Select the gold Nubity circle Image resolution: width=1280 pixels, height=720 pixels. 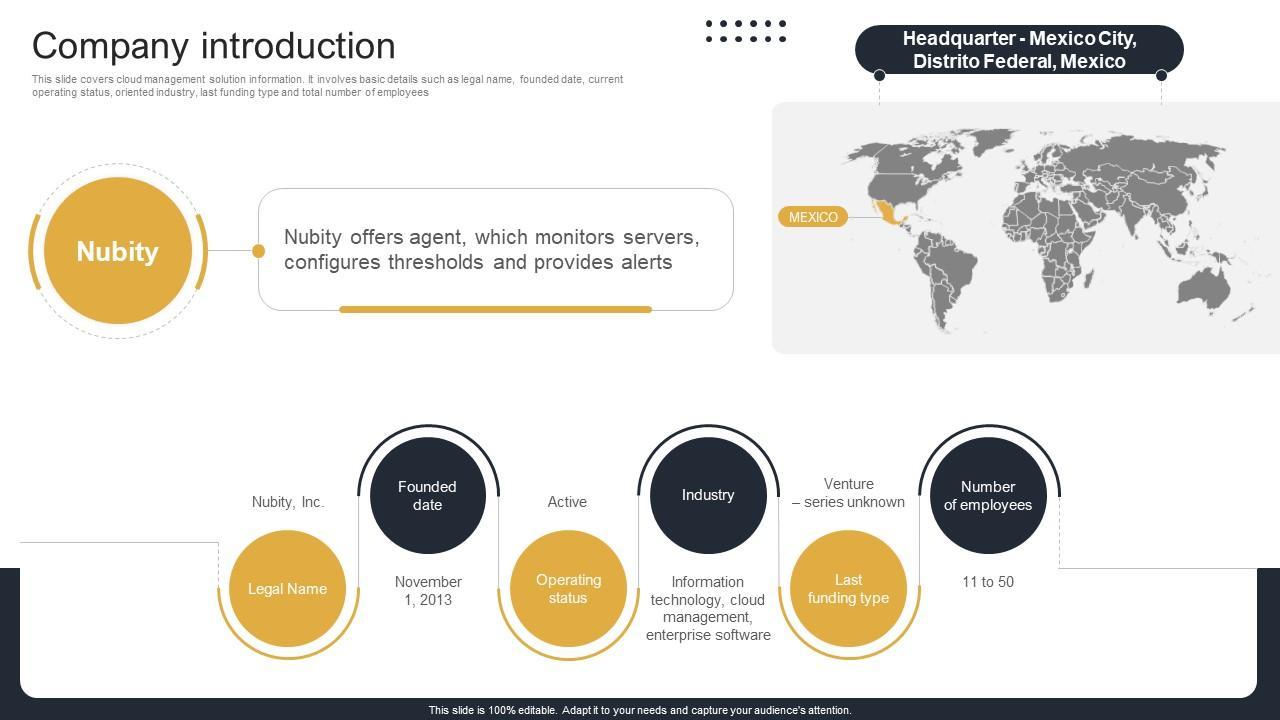pos(118,251)
